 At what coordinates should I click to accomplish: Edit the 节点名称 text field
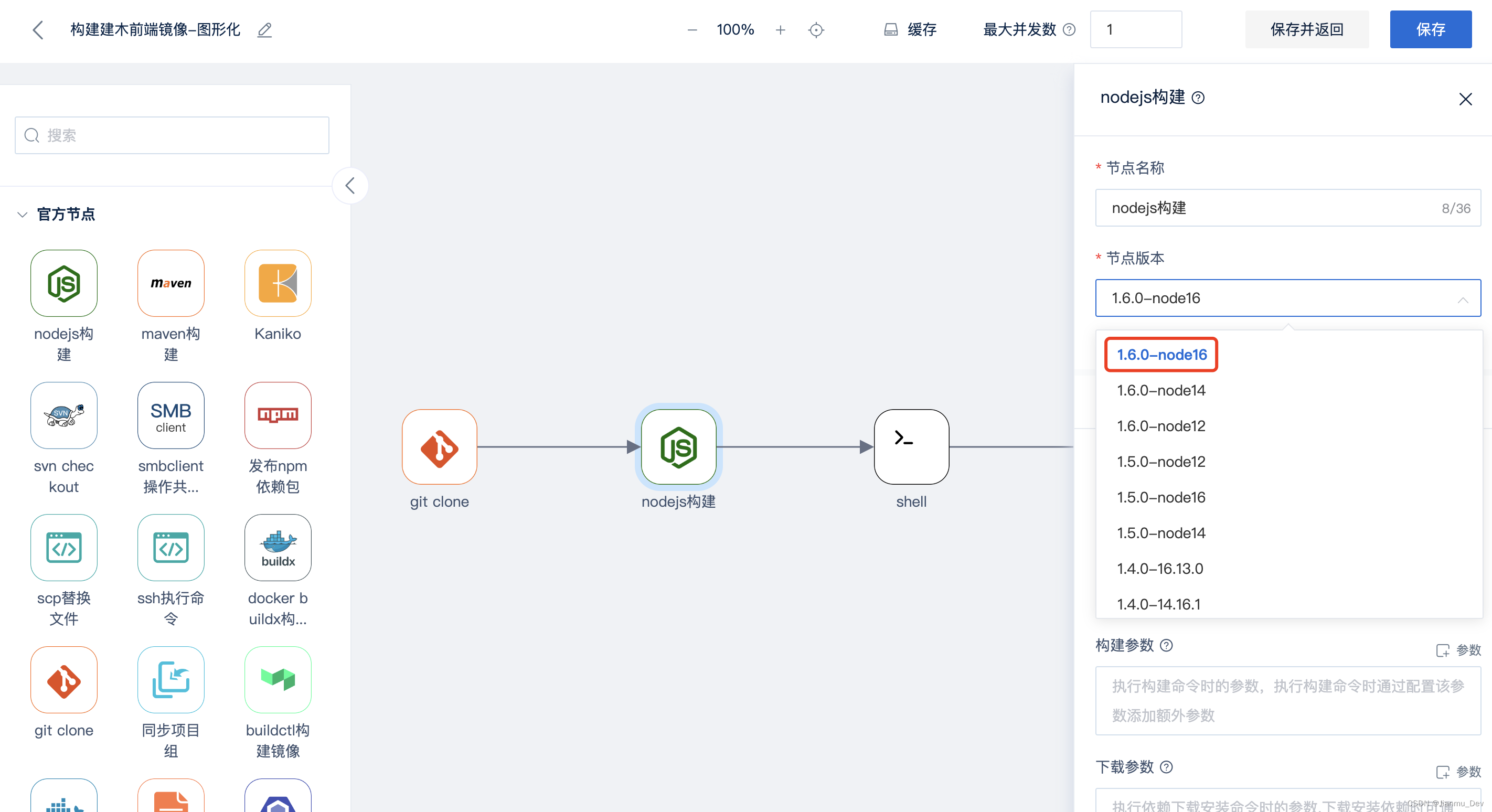[1287, 208]
